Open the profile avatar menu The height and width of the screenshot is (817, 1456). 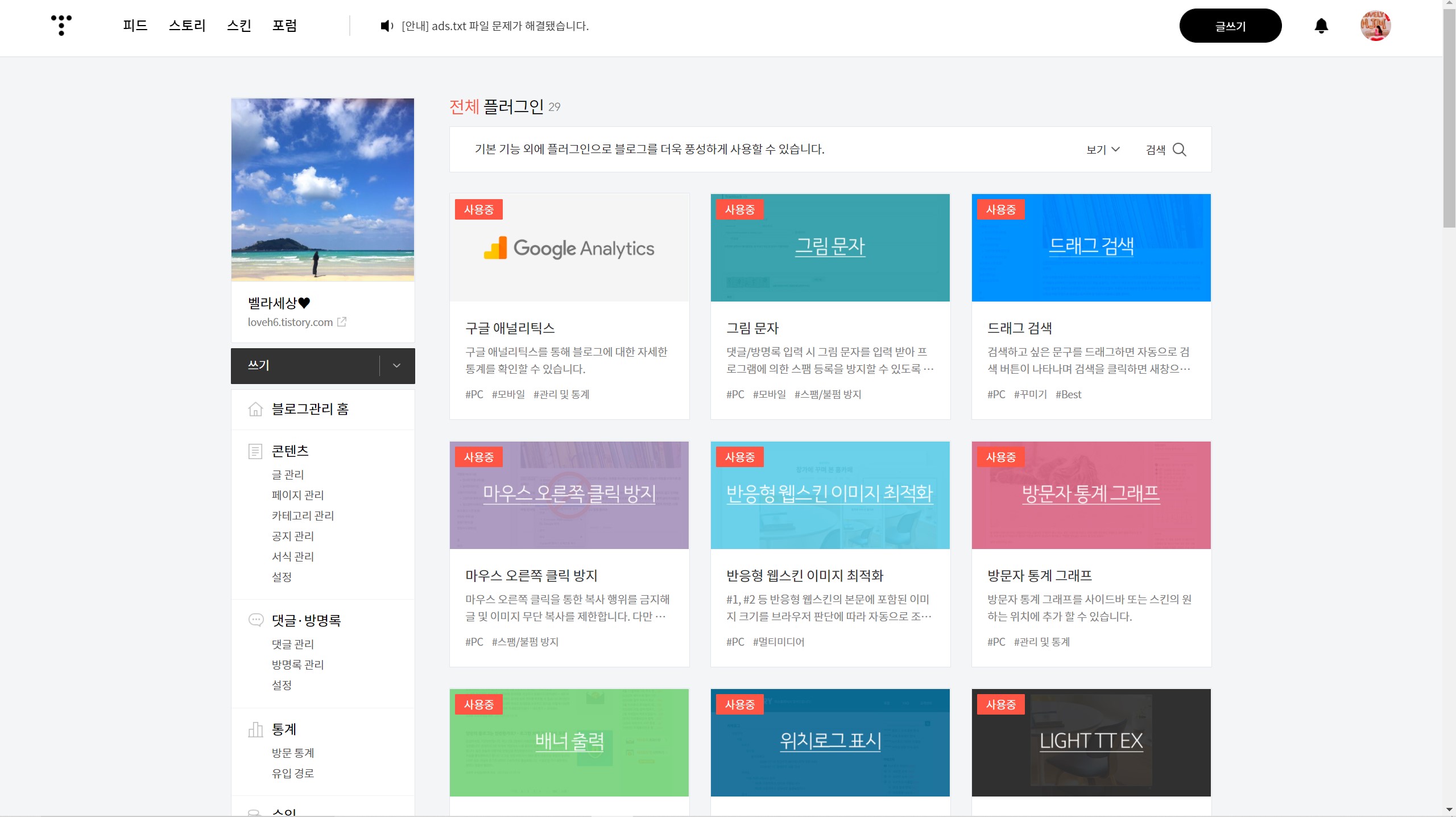pyautogui.click(x=1375, y=26)
